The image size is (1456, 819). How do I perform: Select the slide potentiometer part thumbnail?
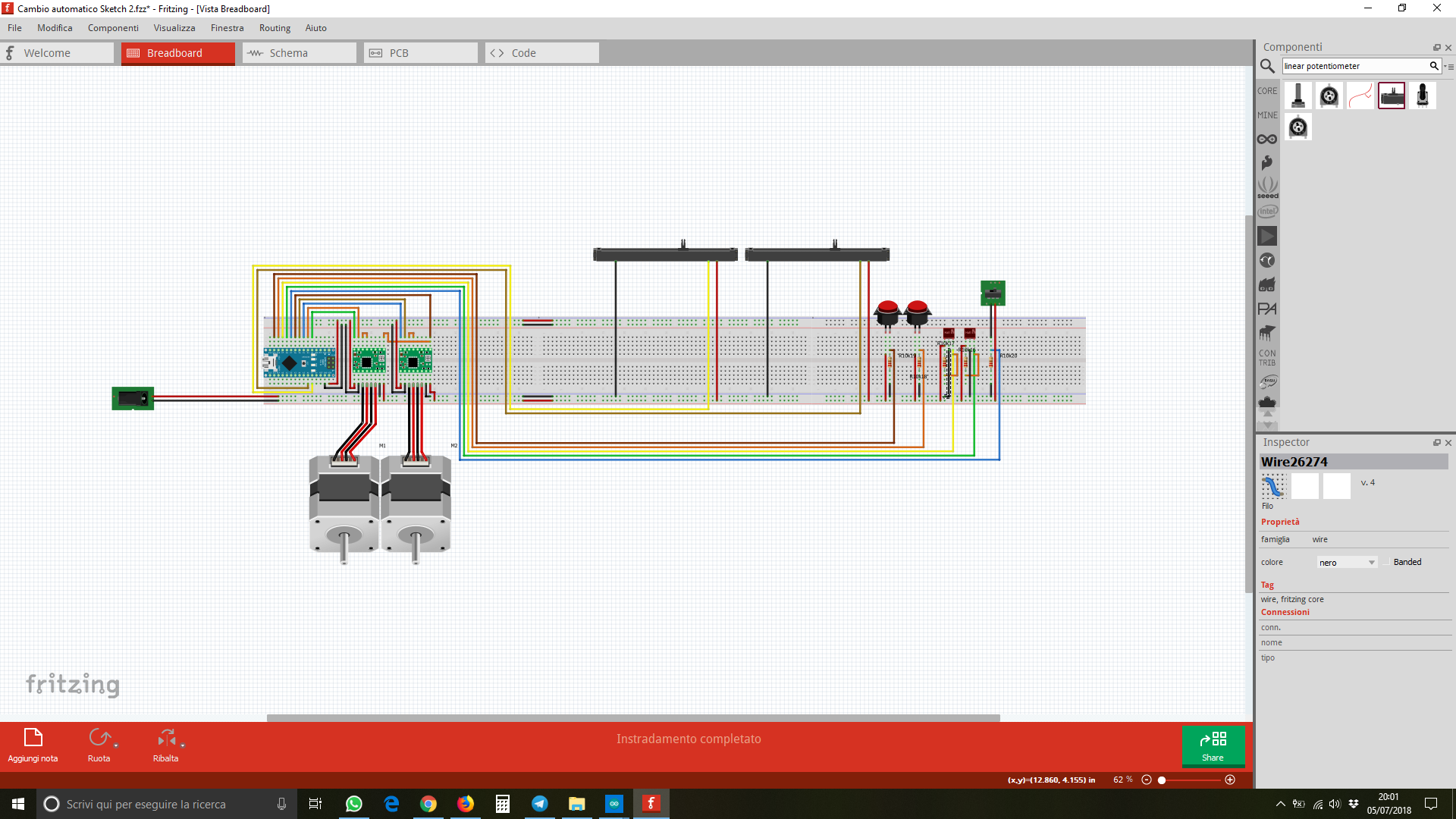[x=1391, y=96]
